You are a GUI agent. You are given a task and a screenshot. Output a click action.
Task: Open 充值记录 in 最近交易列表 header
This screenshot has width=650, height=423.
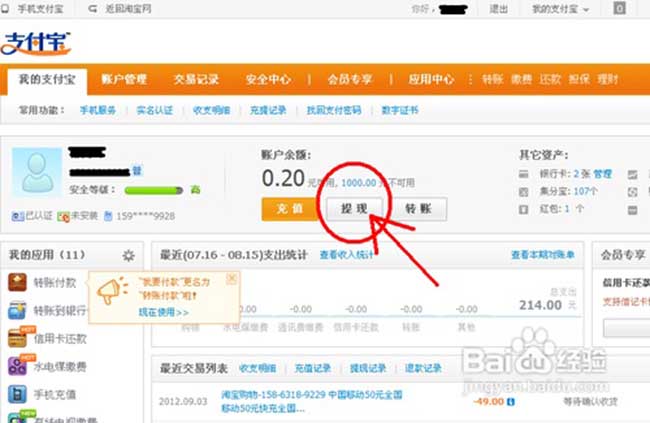[313, 368]
